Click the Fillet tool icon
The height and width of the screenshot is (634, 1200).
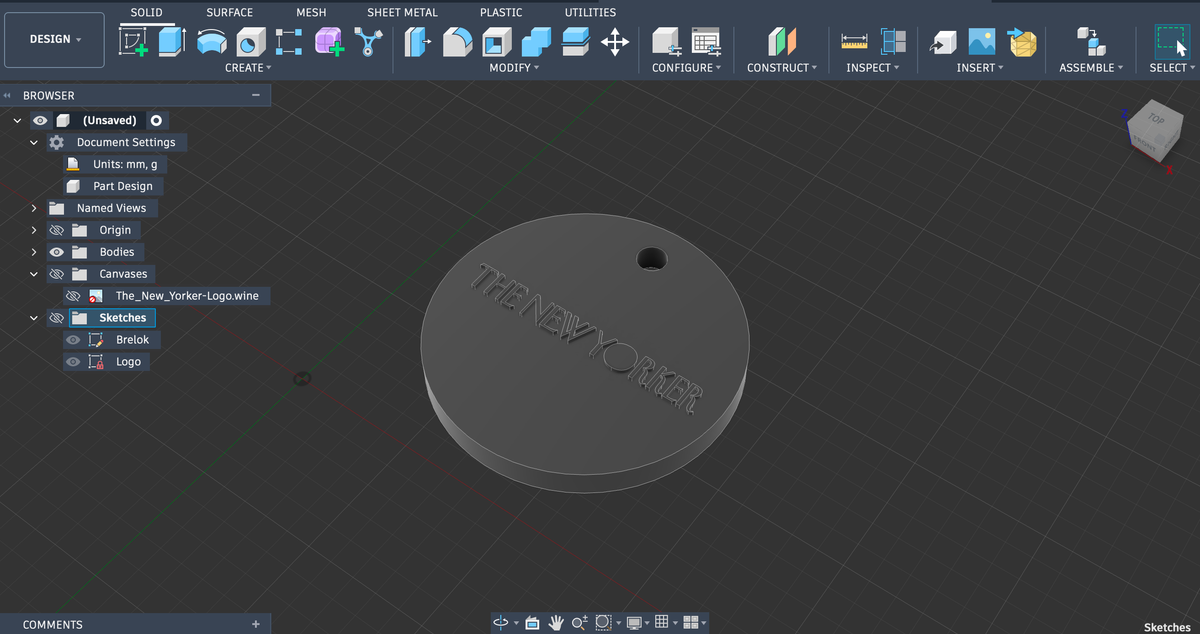(457, 41)
